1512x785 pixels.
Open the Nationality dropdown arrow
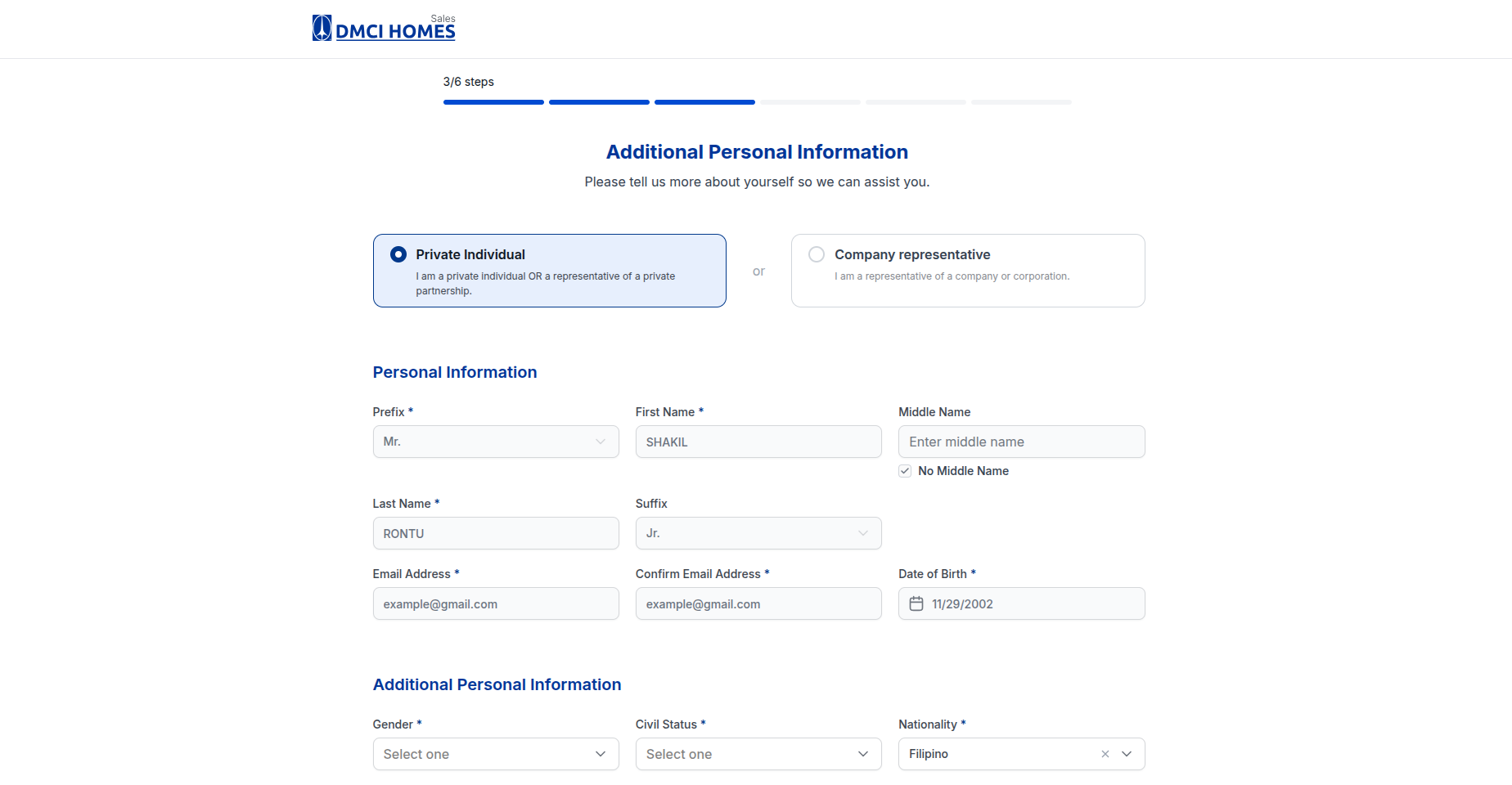coord(1127,754)
